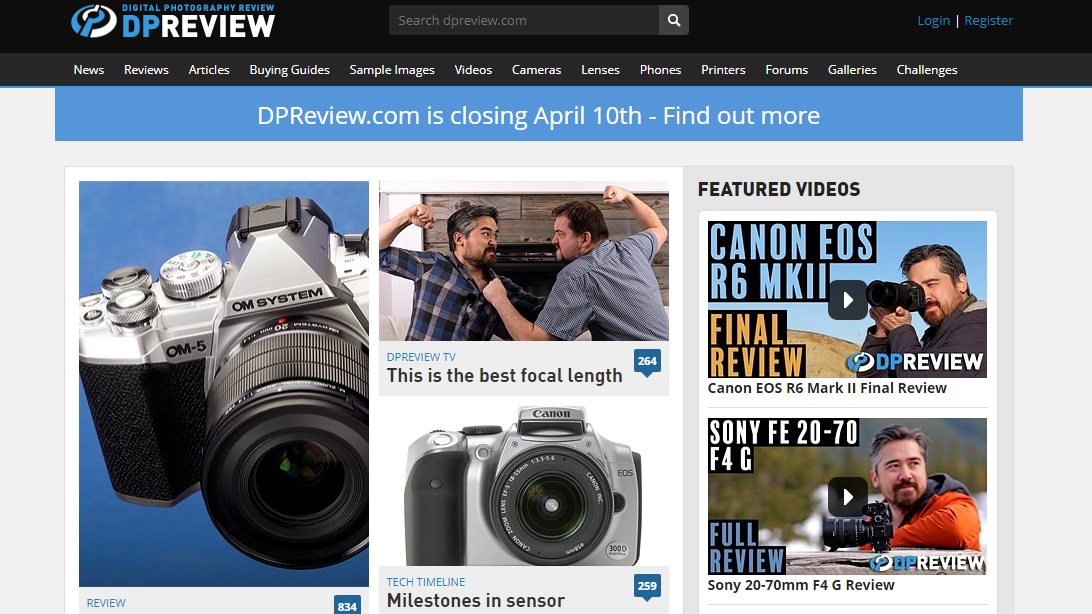This screenshot has width=1092, height=614.
Task: Click the REVIEW label under OM-5 image
Action: pyautogui.click(x=106, y=603)
